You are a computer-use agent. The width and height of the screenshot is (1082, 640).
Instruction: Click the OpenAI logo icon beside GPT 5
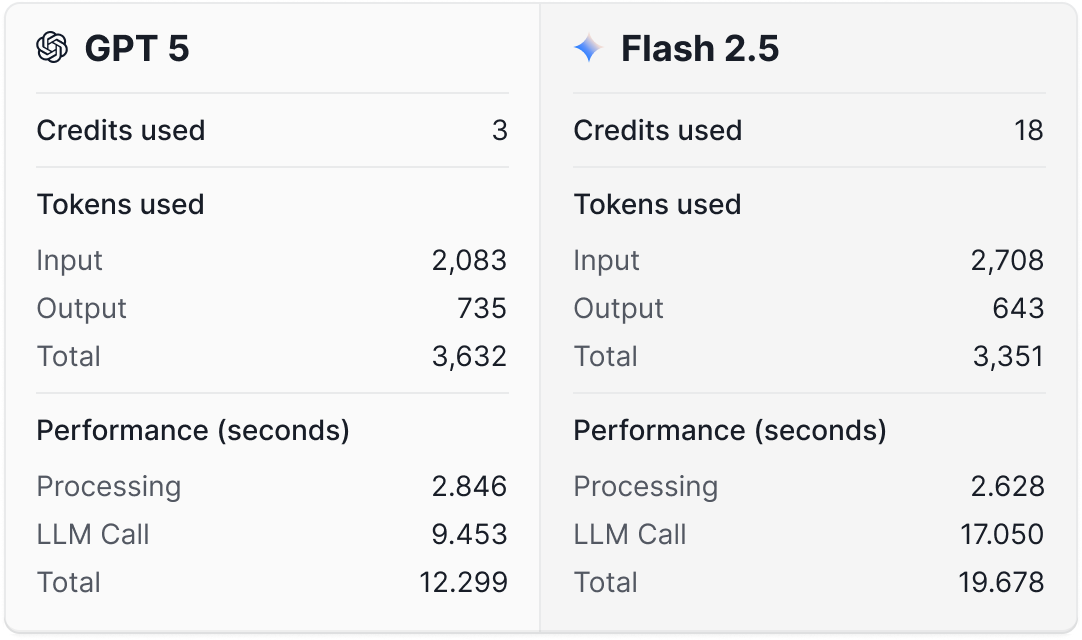coord(52,47)
